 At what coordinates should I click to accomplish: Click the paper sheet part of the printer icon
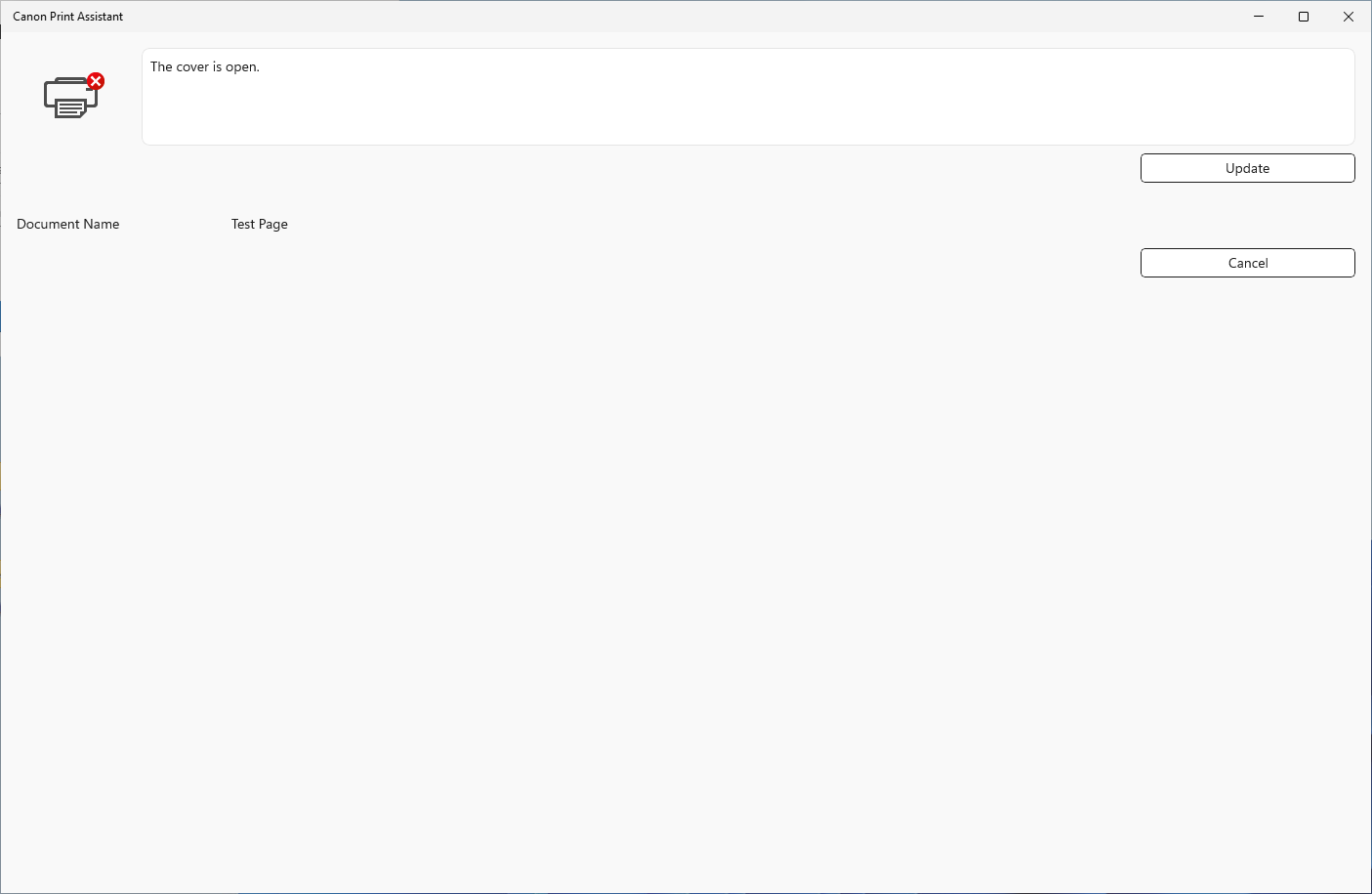pos(71,107)
